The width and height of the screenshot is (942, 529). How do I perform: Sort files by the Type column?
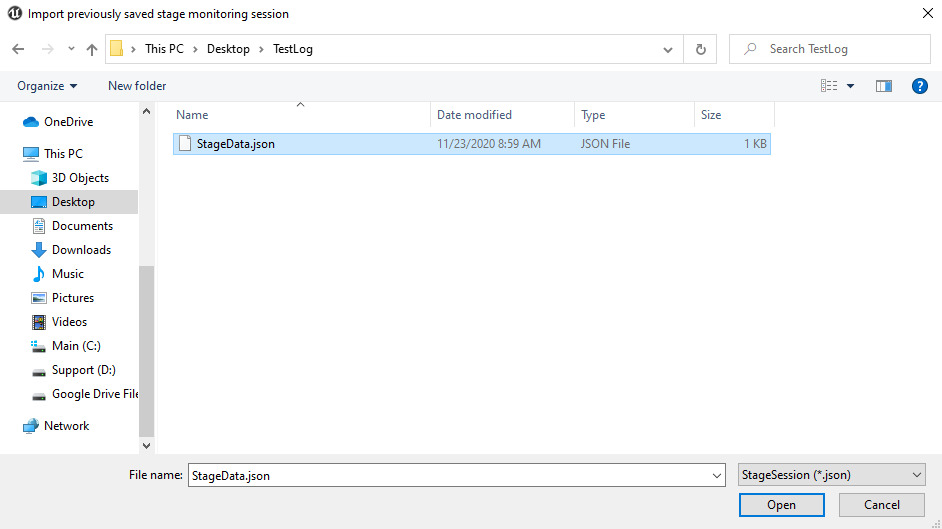[593, 115]
